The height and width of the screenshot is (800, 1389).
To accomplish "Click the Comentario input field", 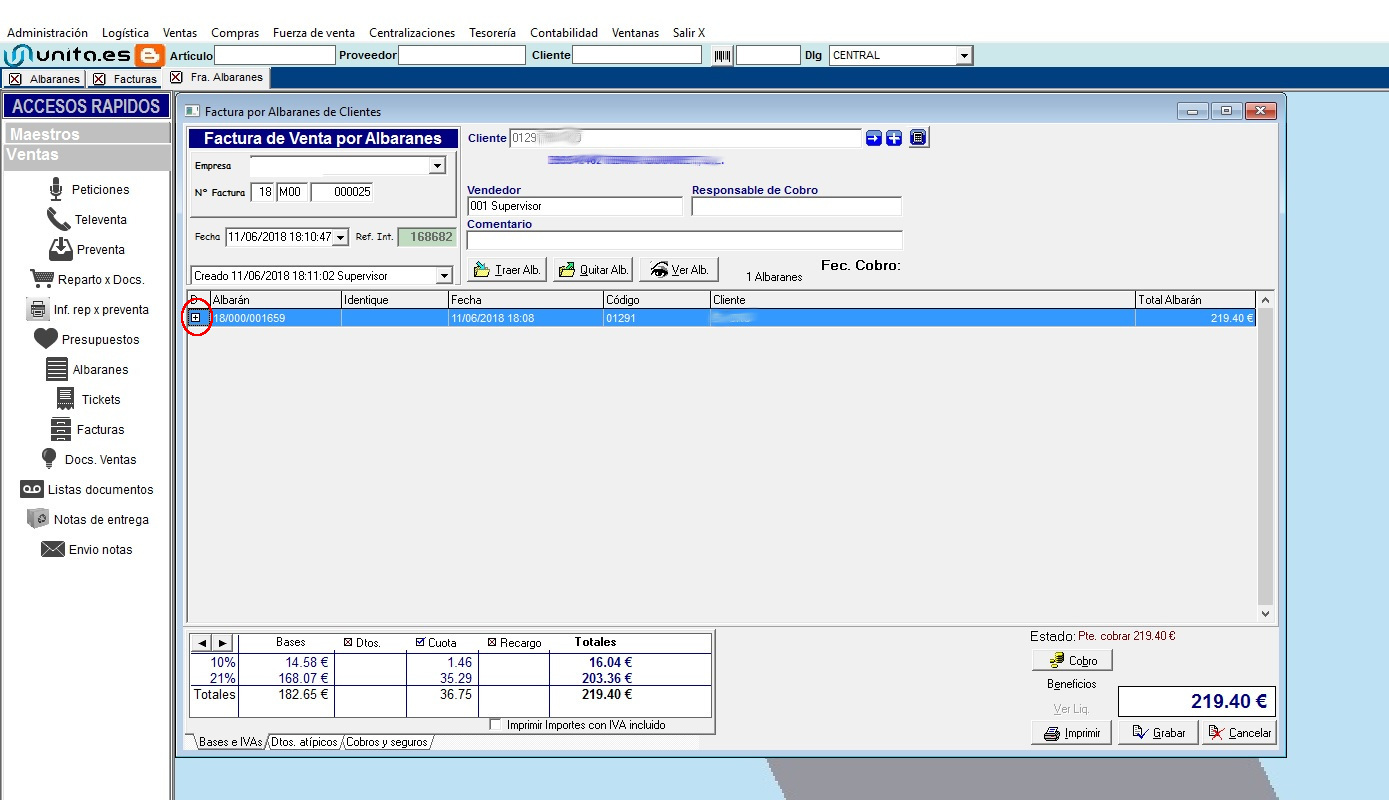I will tap(685, 240).
